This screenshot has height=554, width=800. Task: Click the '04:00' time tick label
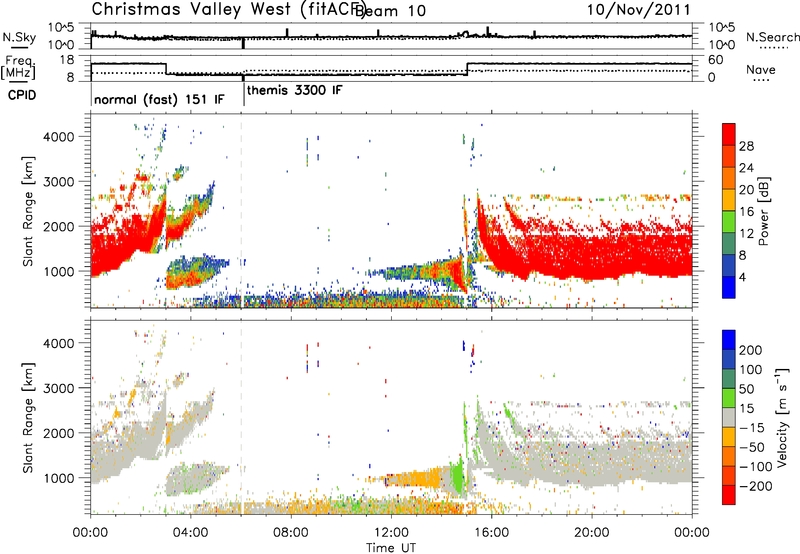pos(191,533)
